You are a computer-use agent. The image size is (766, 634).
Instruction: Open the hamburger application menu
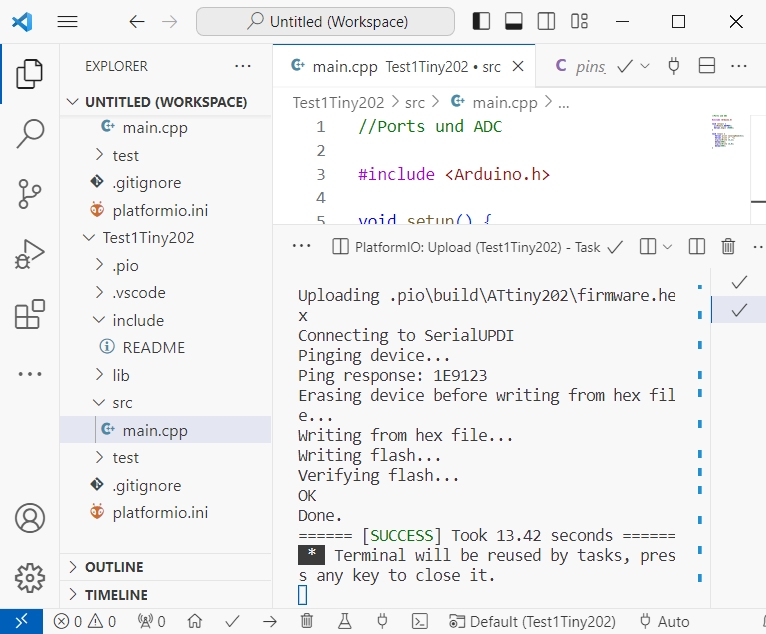click(x=67, y=21)
